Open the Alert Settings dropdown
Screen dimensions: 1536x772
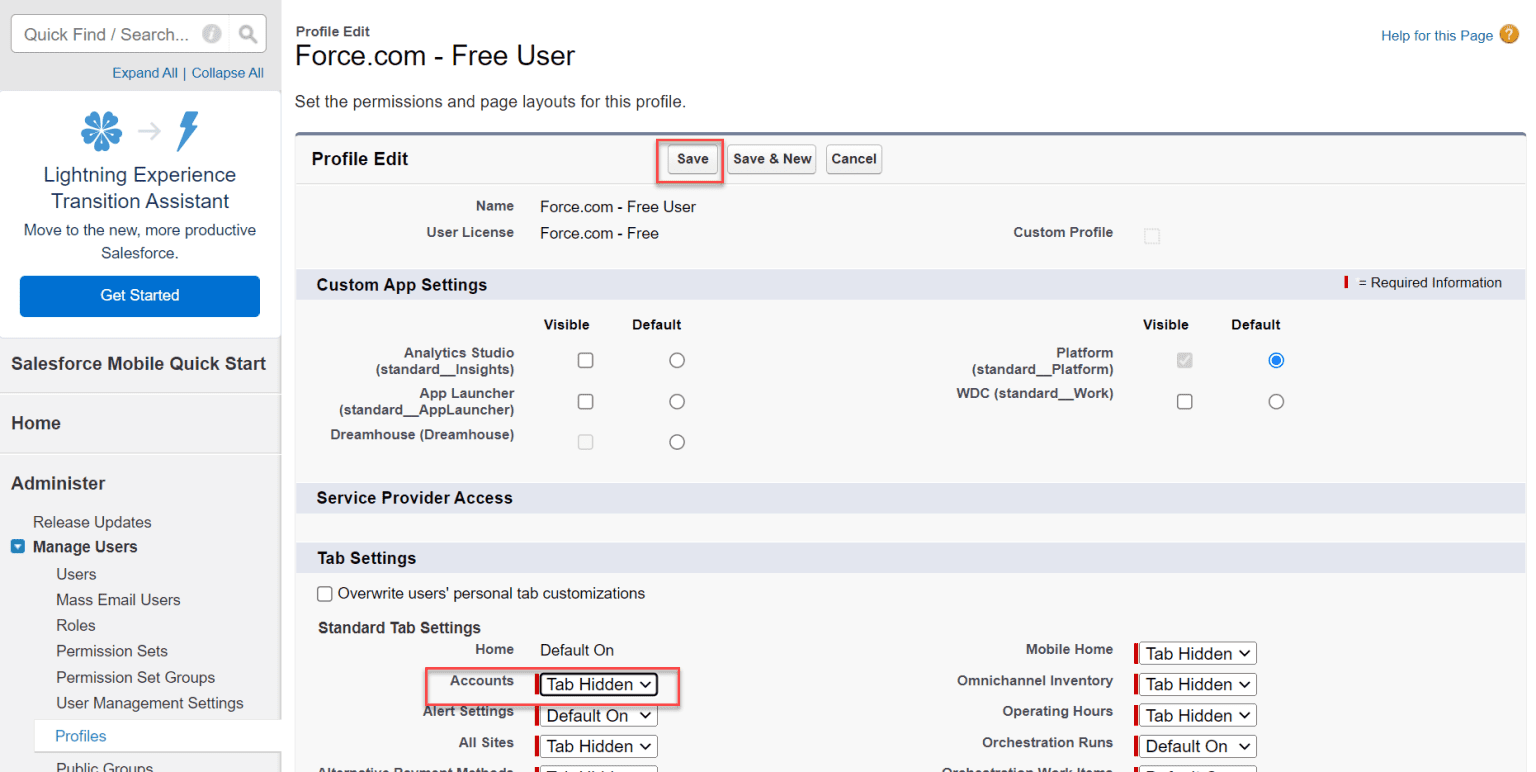[598, 716]
